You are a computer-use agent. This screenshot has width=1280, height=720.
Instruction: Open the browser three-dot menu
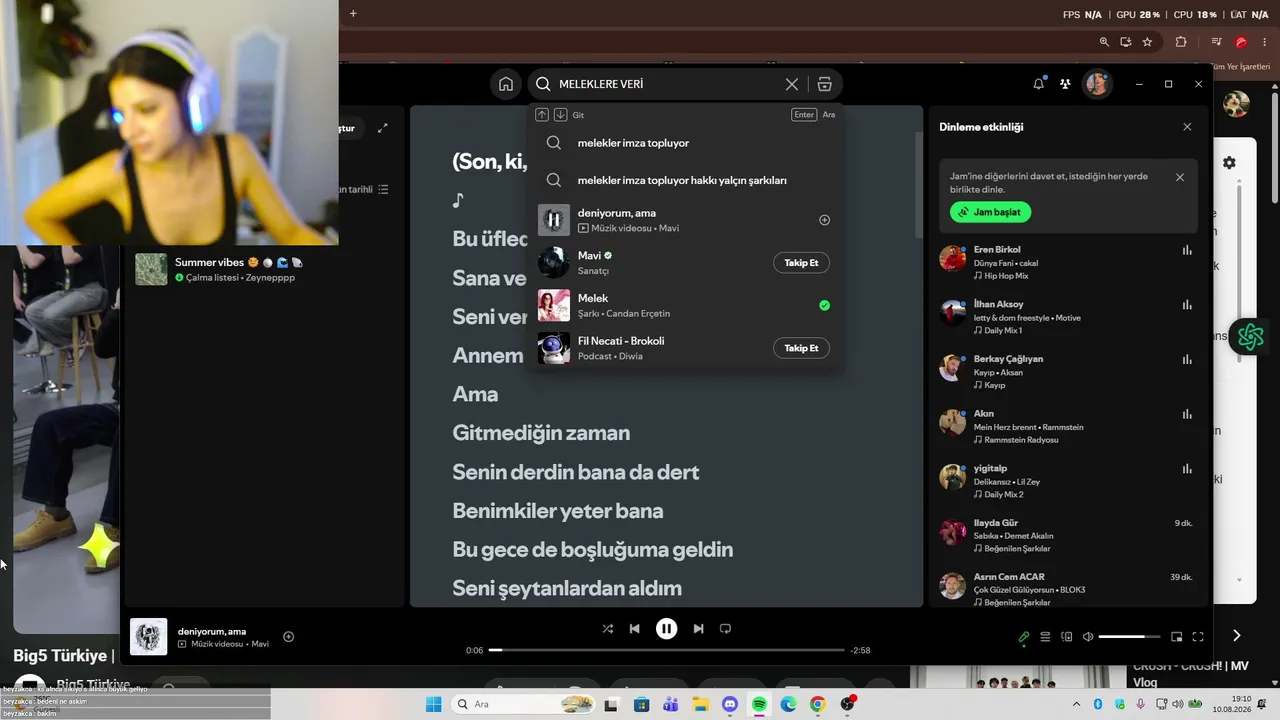[1264, 42]
